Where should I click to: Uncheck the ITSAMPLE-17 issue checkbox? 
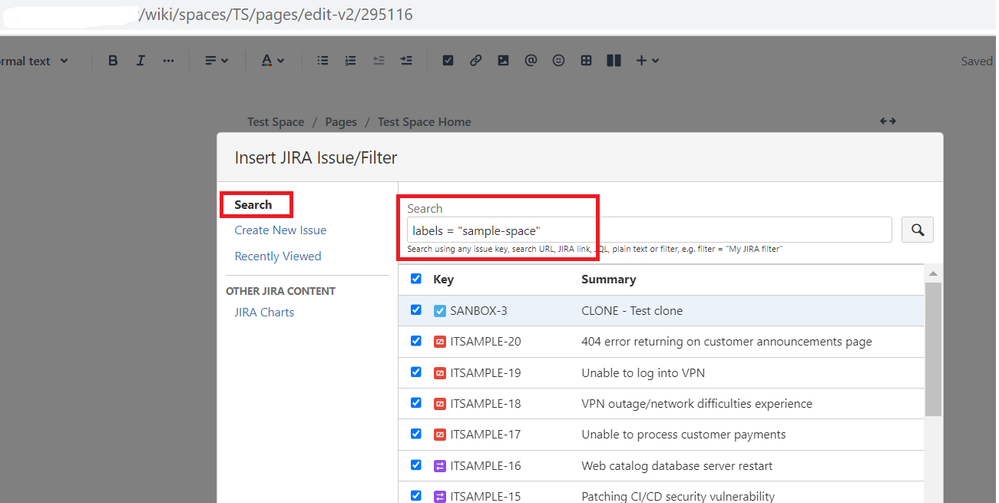click(416, 434)
